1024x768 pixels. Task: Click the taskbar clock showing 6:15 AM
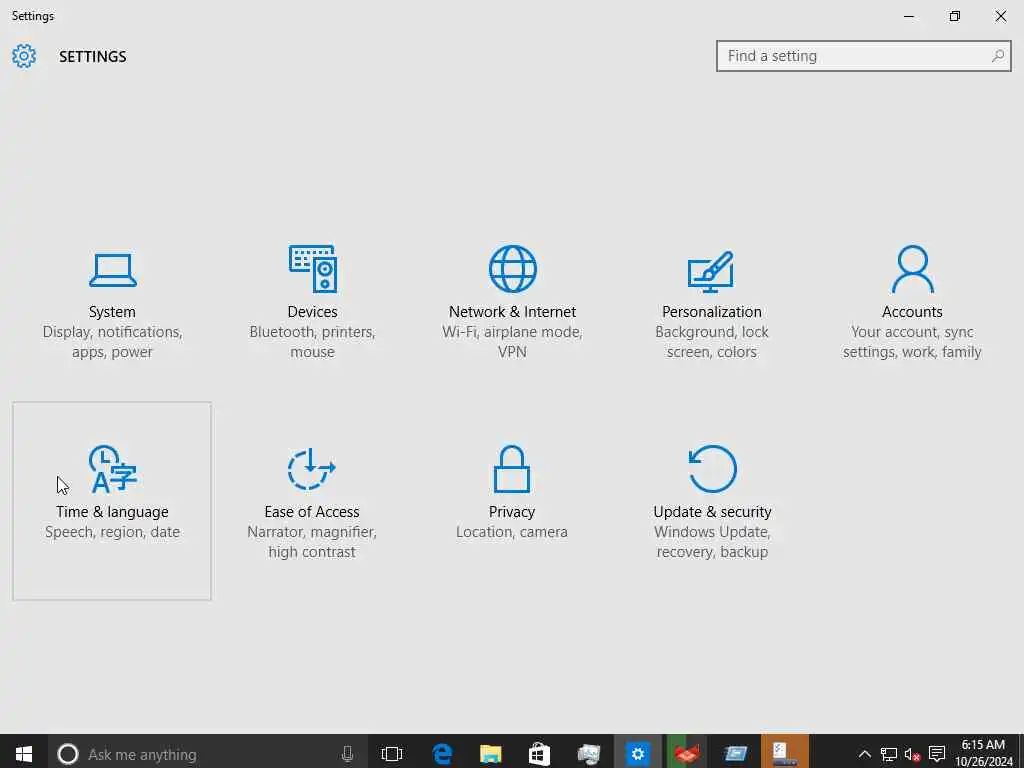pos(984,753)
